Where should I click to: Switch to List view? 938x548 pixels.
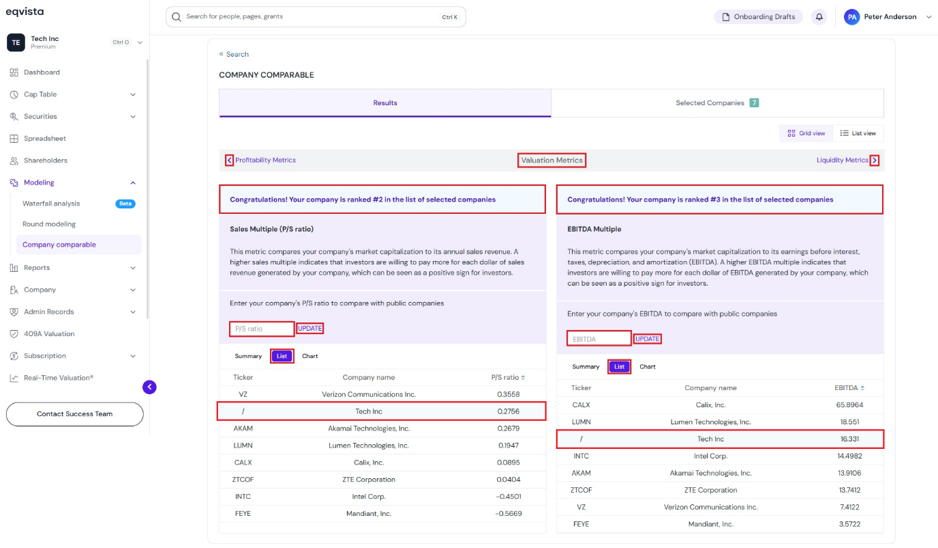(858, 133)
